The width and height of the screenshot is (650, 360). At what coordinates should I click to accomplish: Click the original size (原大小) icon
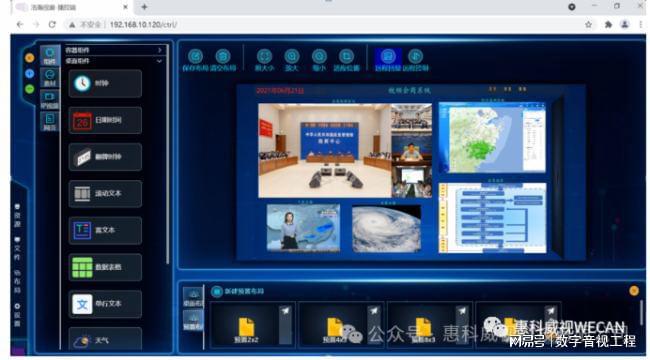tap(264, 56)
